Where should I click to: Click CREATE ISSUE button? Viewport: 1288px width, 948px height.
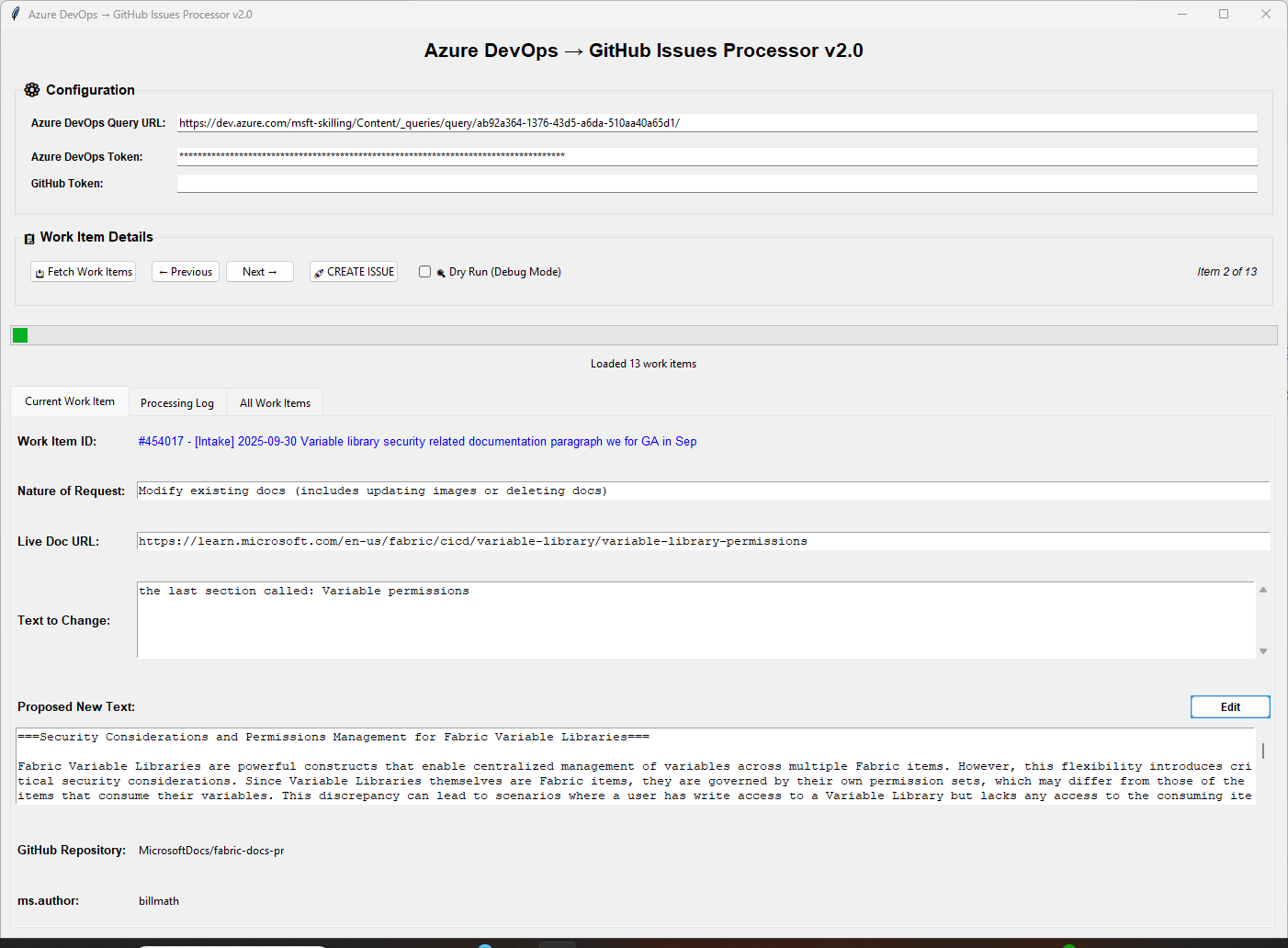[354, 272]
